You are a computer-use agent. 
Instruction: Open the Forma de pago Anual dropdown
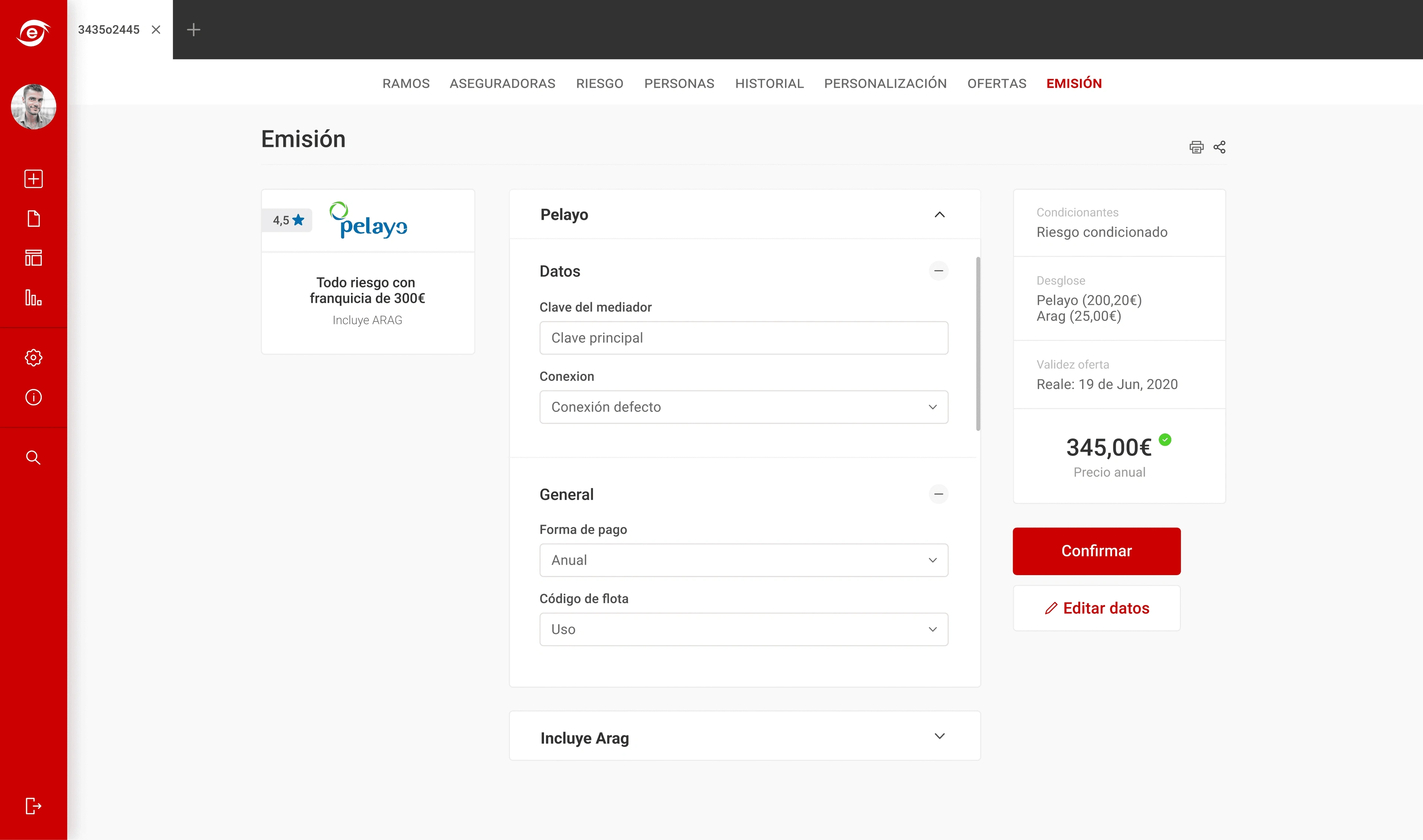(x=744, y=560)
